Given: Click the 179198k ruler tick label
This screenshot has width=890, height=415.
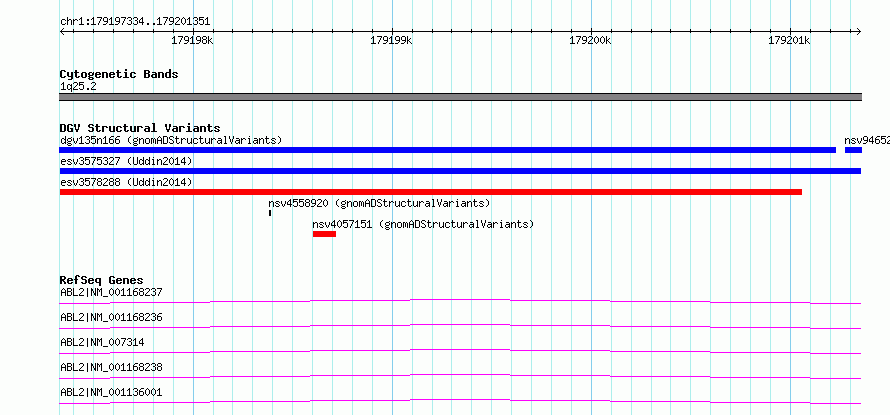Looking at the screenshot, I should tap(192, 40).
